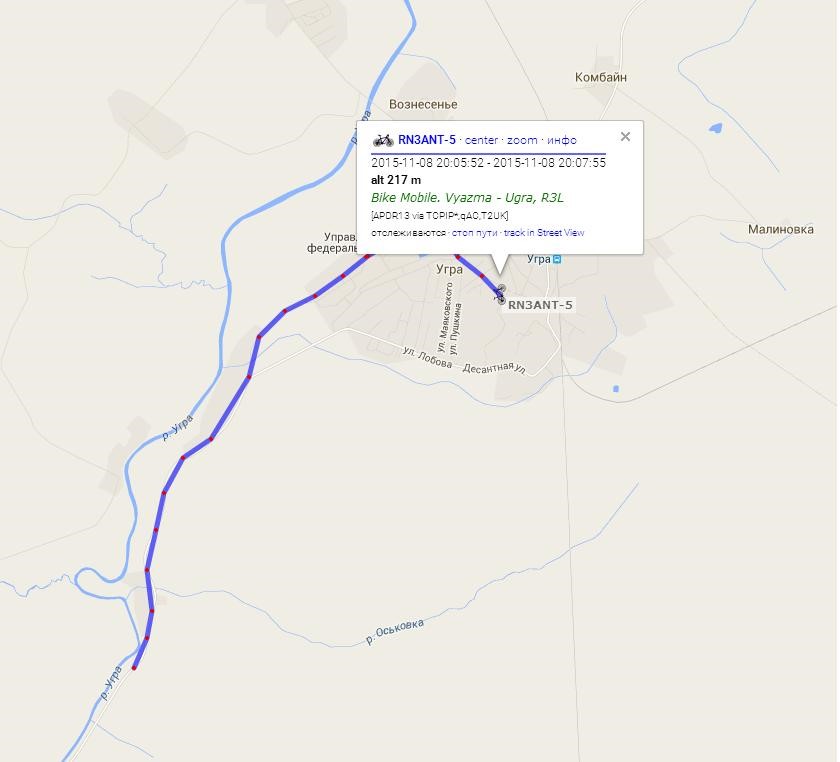840x762 pixels.
Task: Open the RN3ANT-5 callsign link
Action: pyautogui.click(x=426, y=140)
